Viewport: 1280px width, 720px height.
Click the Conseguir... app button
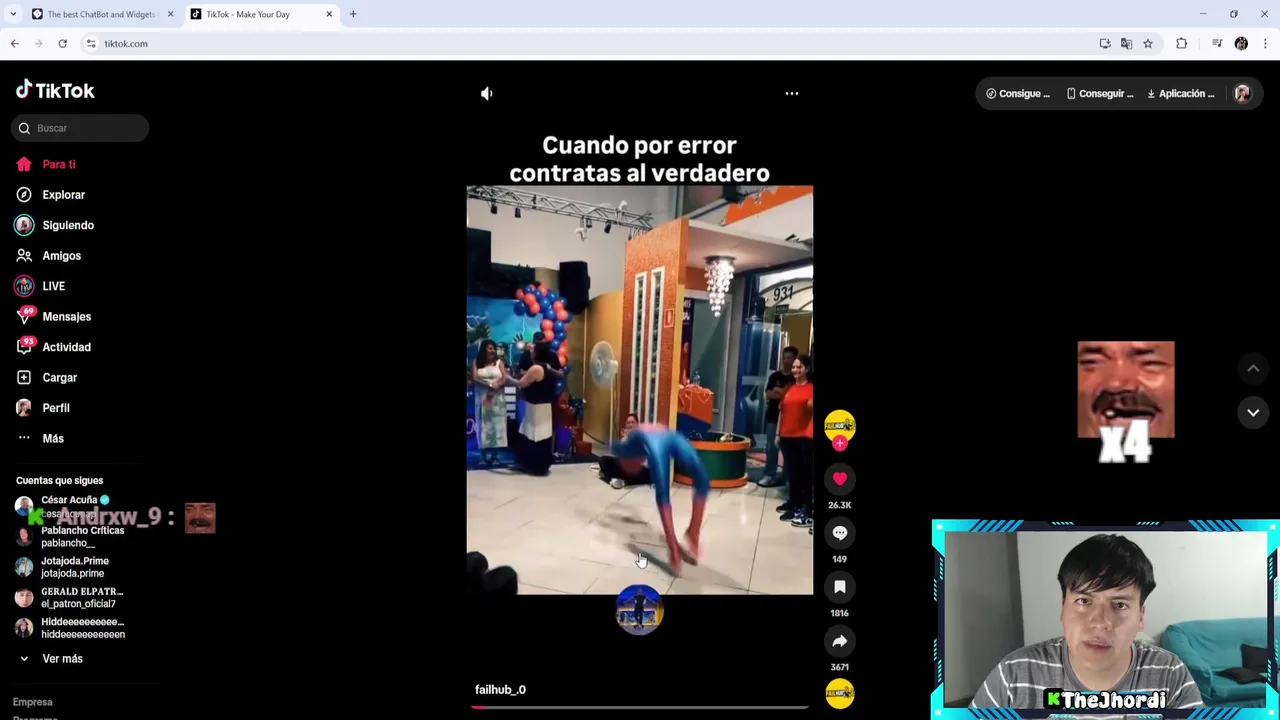[x=1100, y=94]
